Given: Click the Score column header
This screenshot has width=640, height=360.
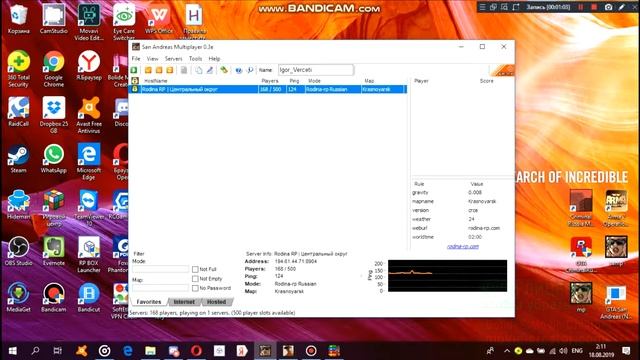Looking at the screenshot, I should point(487,81).
